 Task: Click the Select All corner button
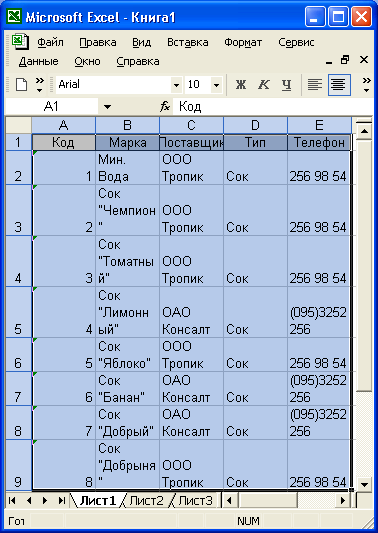pos(19,125)
